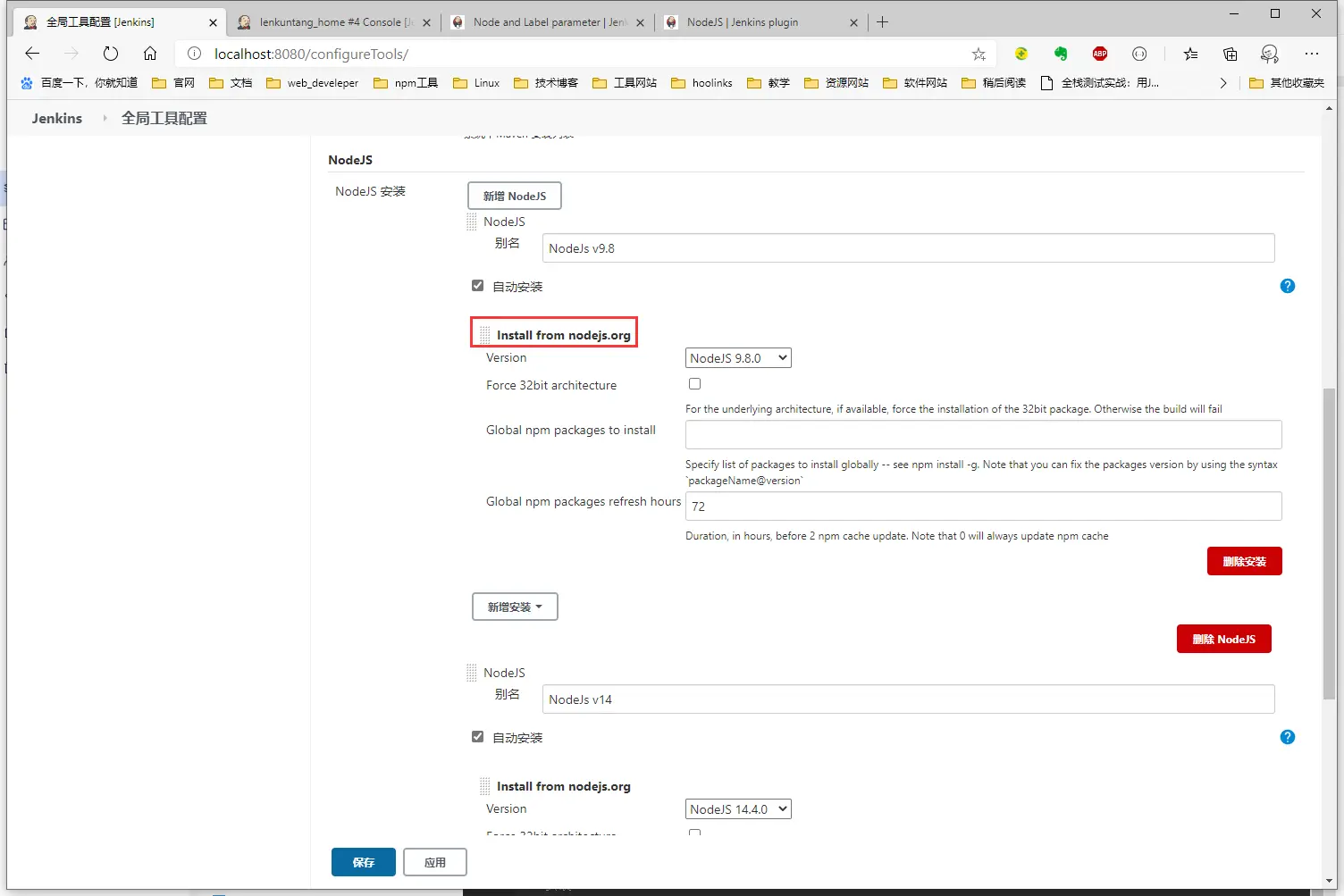Open the 资源网站 bookmark folder
Screen dimensions: 1344x896
[836, 83]
